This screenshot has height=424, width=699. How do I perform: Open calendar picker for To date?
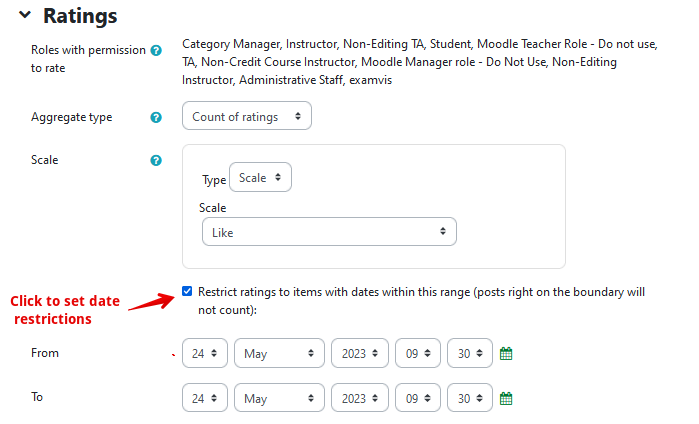(506, 398)
